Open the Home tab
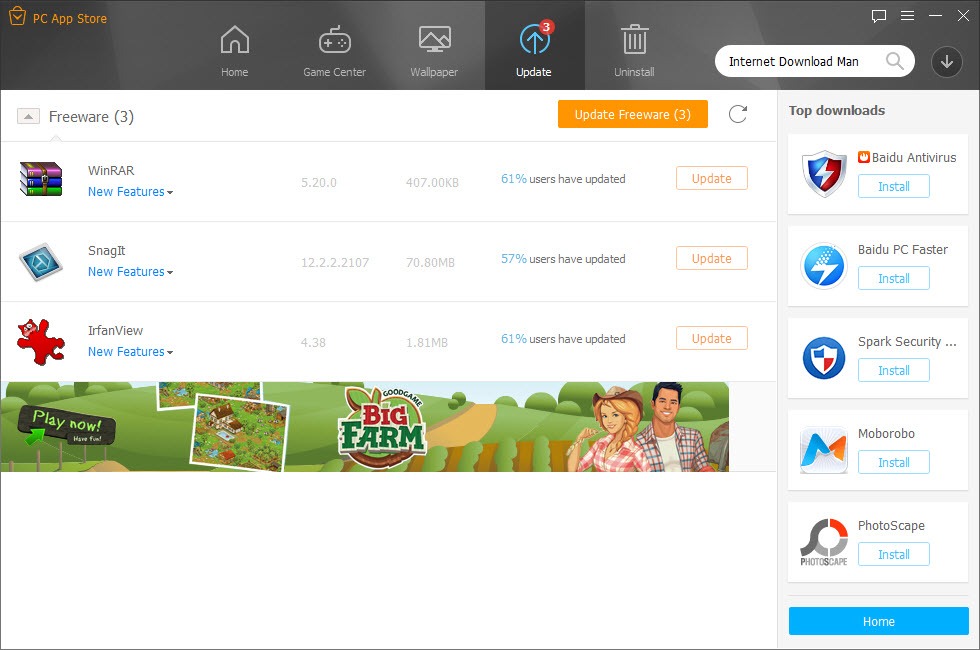The width and height of the screenshot is (980, 650). pyautogui.click(x=234, y=51)
